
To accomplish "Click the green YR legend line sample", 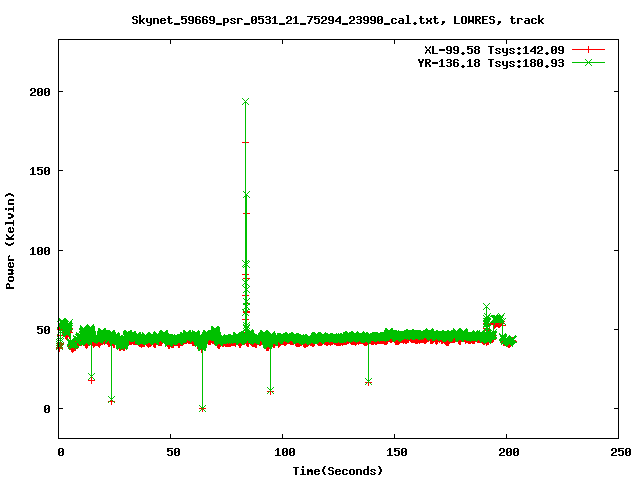I will pyautogui.click(x=588, y=62).
